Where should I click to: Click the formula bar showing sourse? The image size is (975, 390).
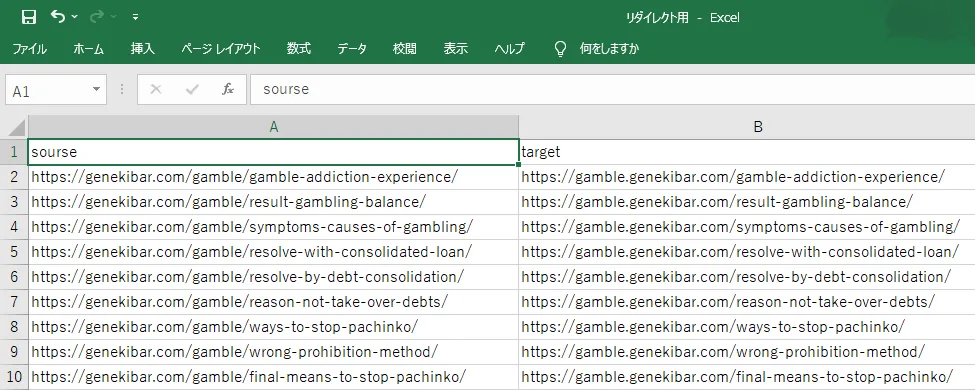pyautogui.click(x=612, y=90)
